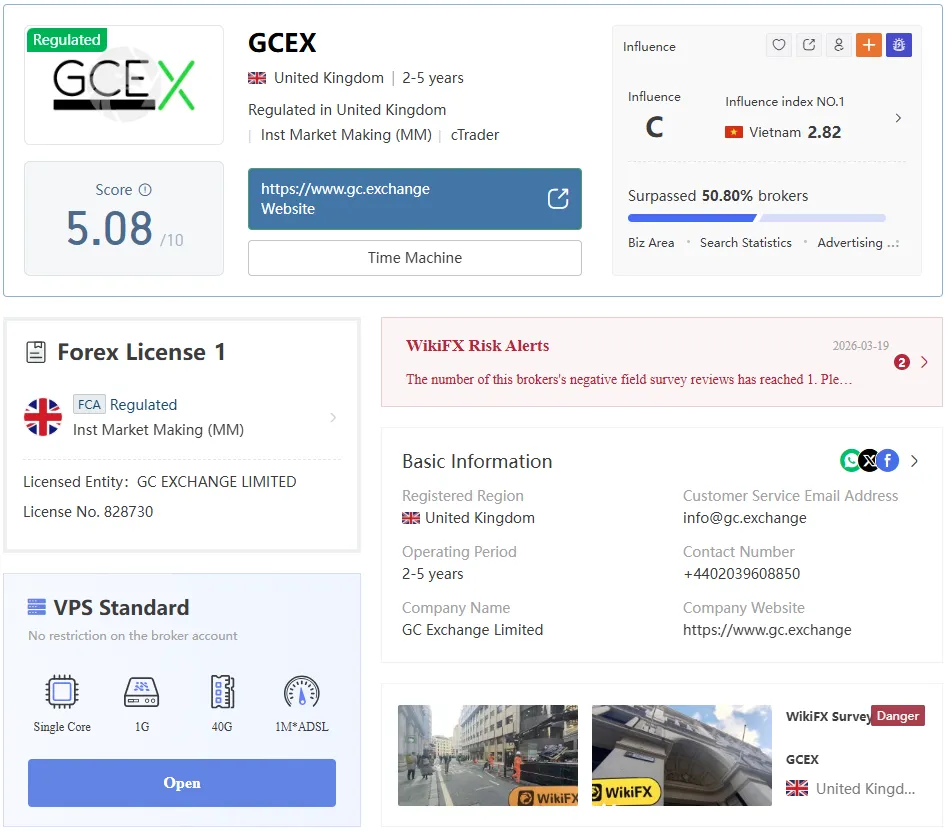Click the orange plus icon
Screen dimensions: 945x831
point(868,45)
